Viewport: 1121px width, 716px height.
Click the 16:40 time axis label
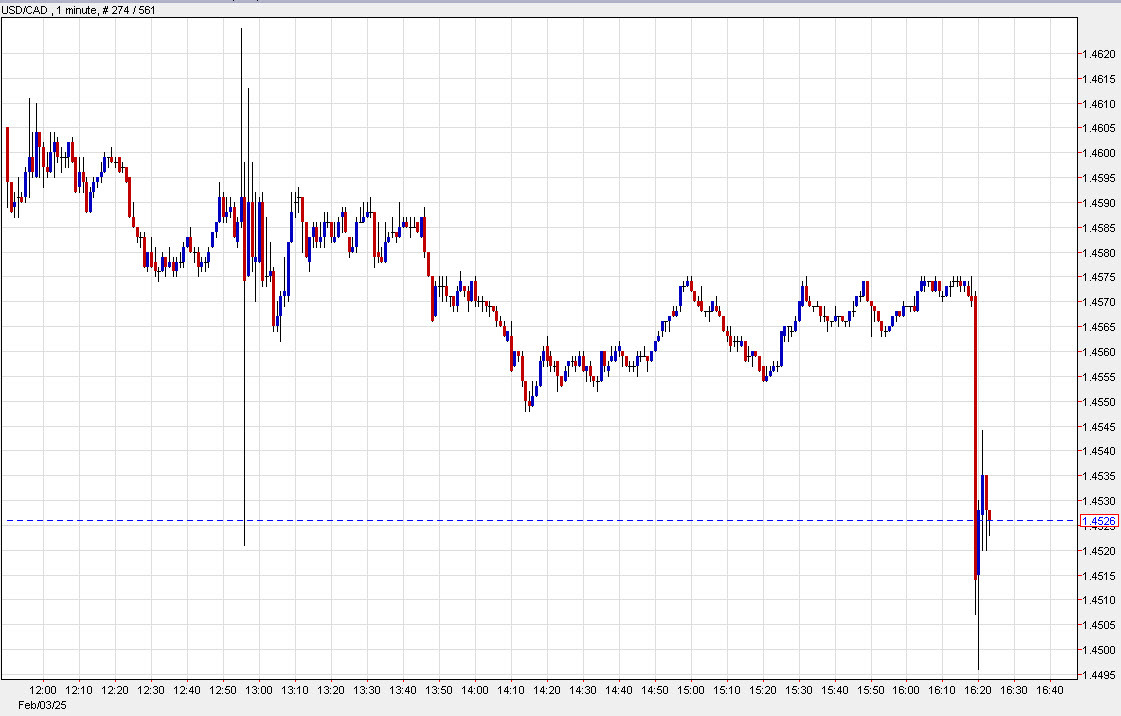click(x=1051, y=691)
